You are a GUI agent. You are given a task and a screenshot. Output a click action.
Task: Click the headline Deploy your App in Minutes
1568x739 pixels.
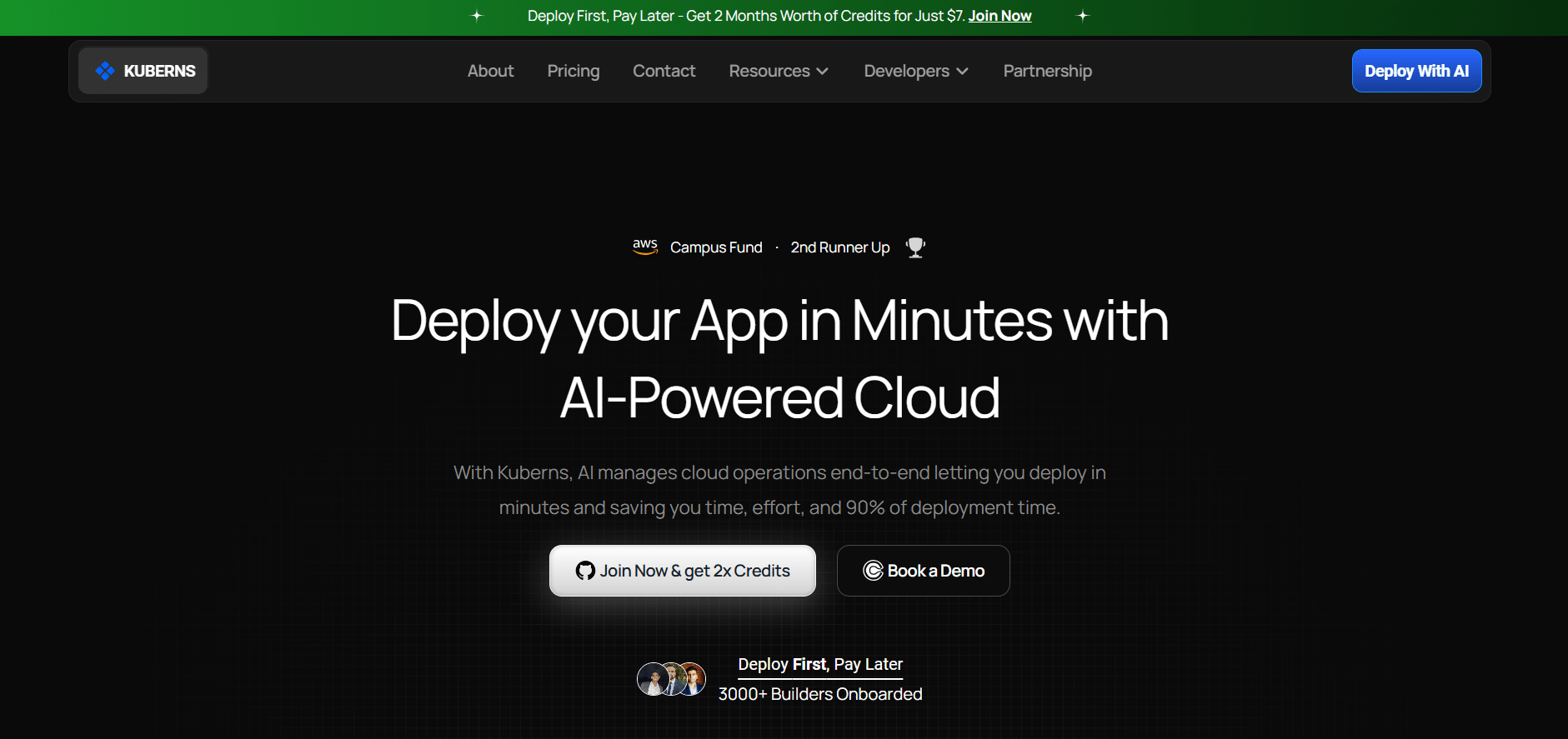pos(779,359)
